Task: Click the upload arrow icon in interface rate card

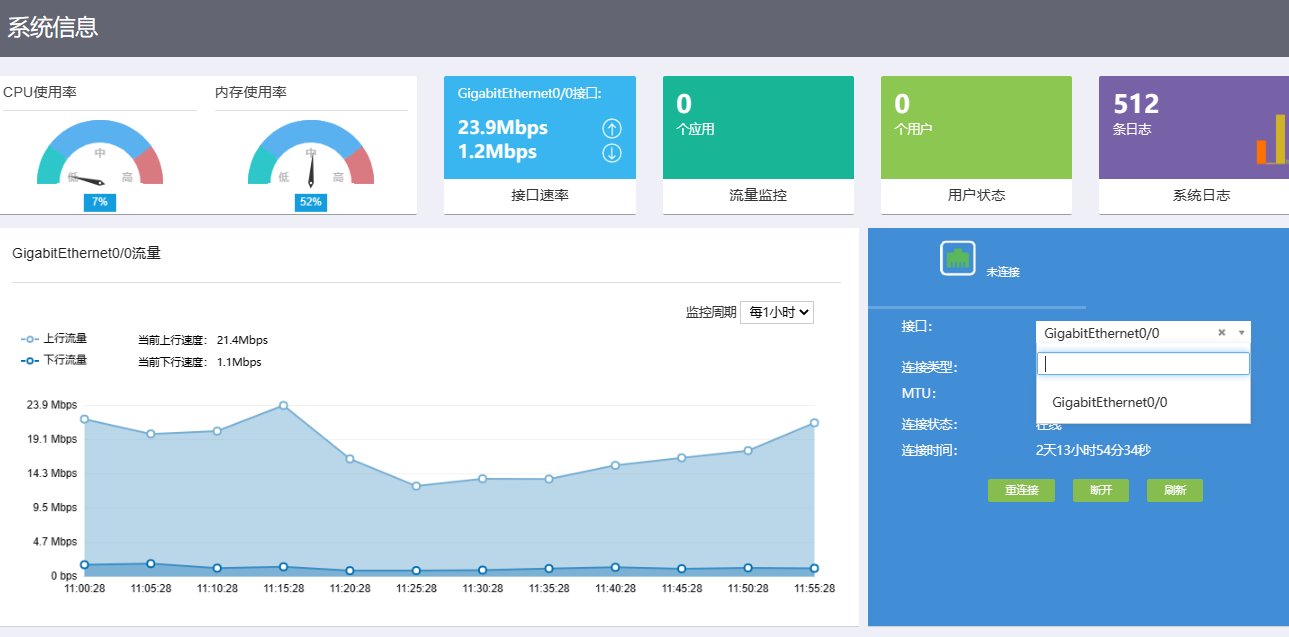Action: 612,129
